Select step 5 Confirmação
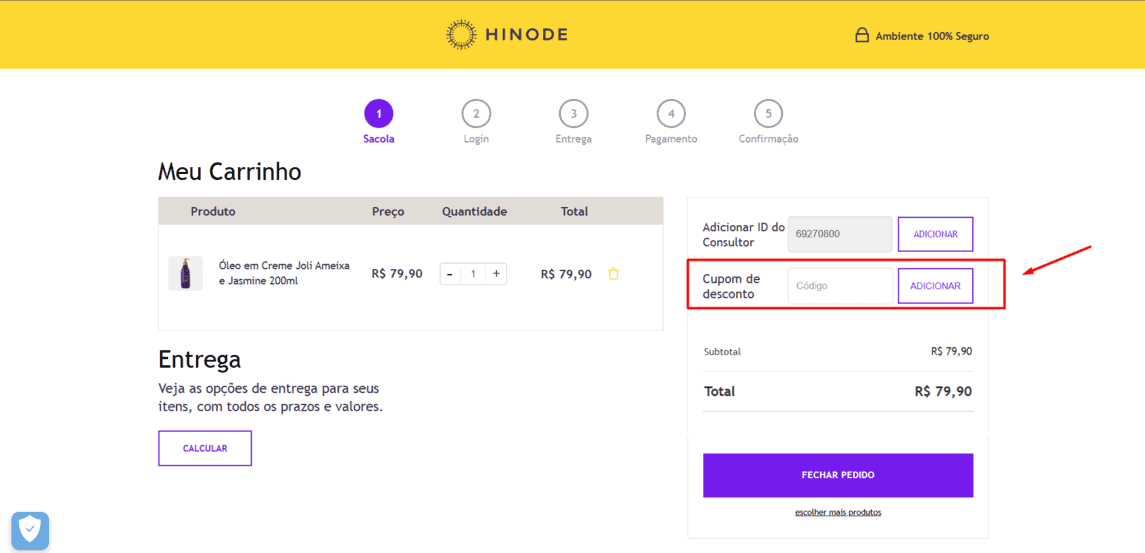This screenshot has width=1145, height=553. click(768, 122)
